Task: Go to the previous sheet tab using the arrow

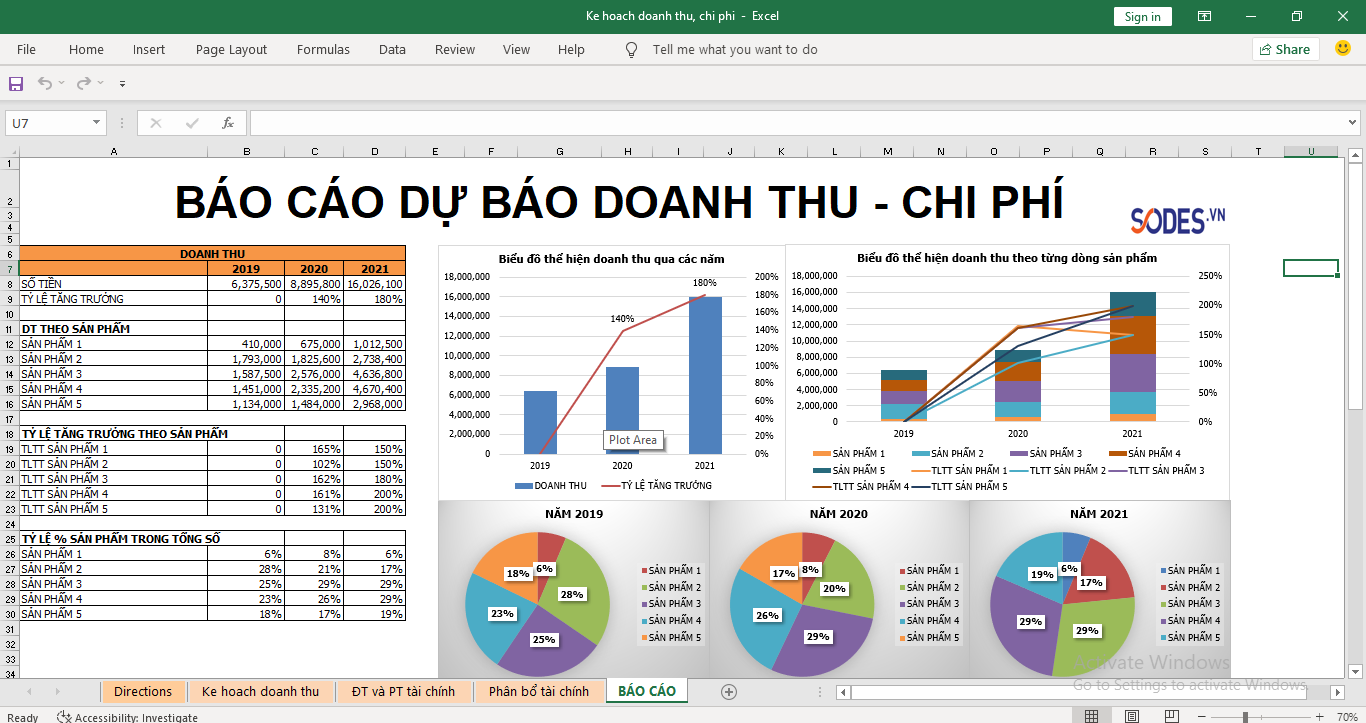Action: 29,691
